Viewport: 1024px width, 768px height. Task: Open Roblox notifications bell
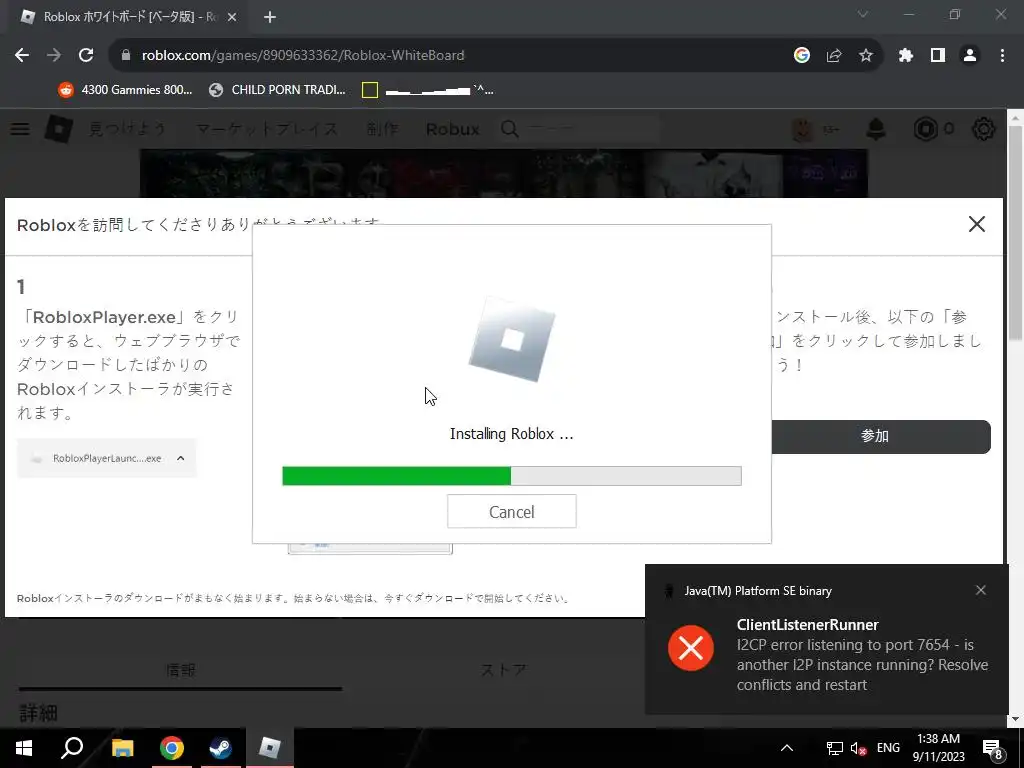click(x=876, y=129)
